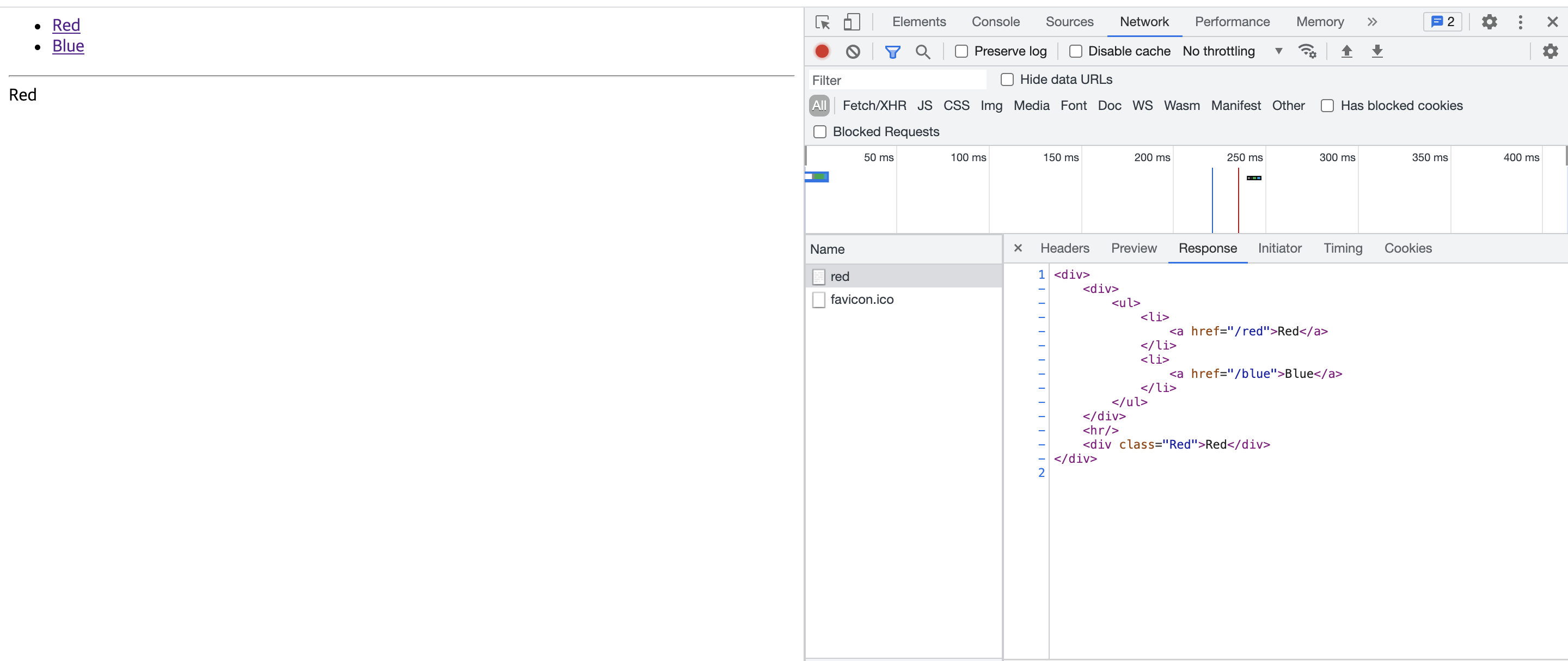Screen dimensions: 1568x661
Task: Click the inspect element picker icon
Action: click(x=822, y=22)
